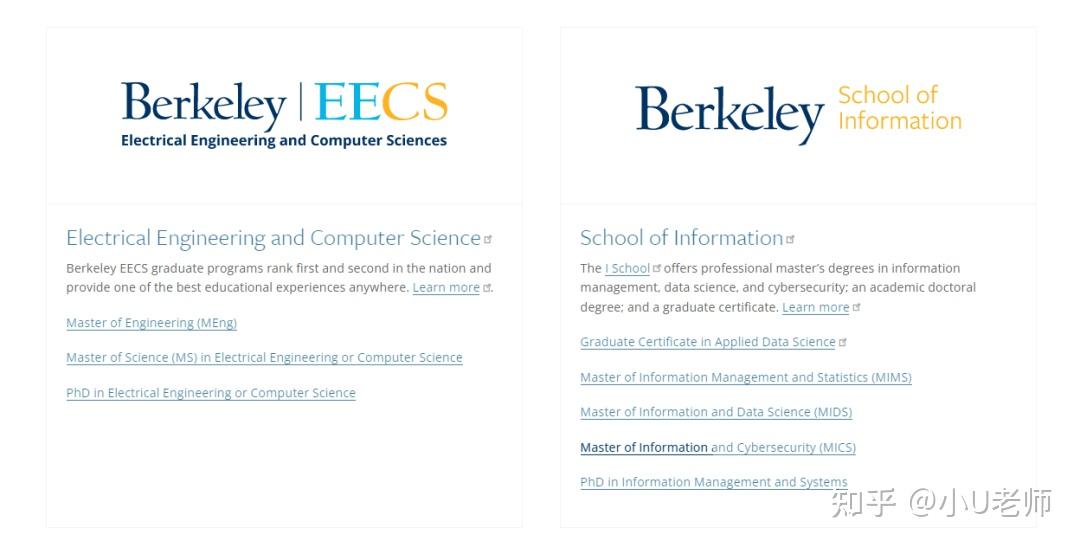Select Master of Science (MS) program link
1080x547 pixels.
[x=264, y=358]
